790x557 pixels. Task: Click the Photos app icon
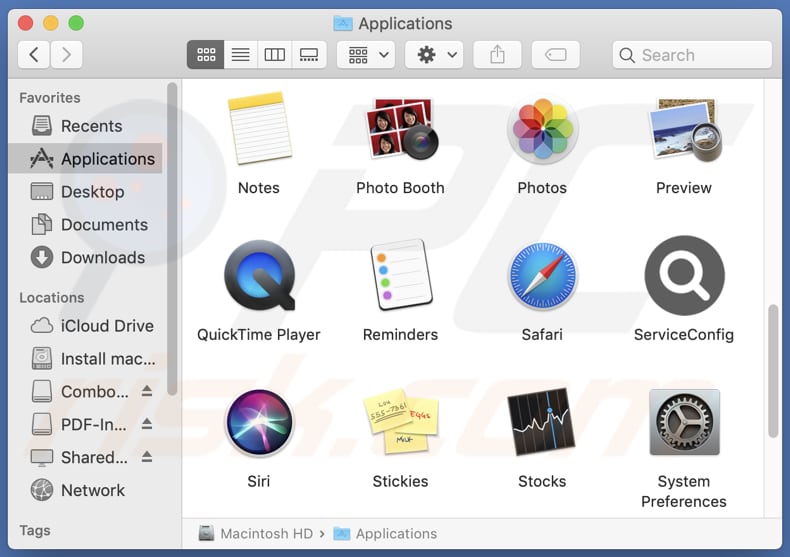coord(542,129)
